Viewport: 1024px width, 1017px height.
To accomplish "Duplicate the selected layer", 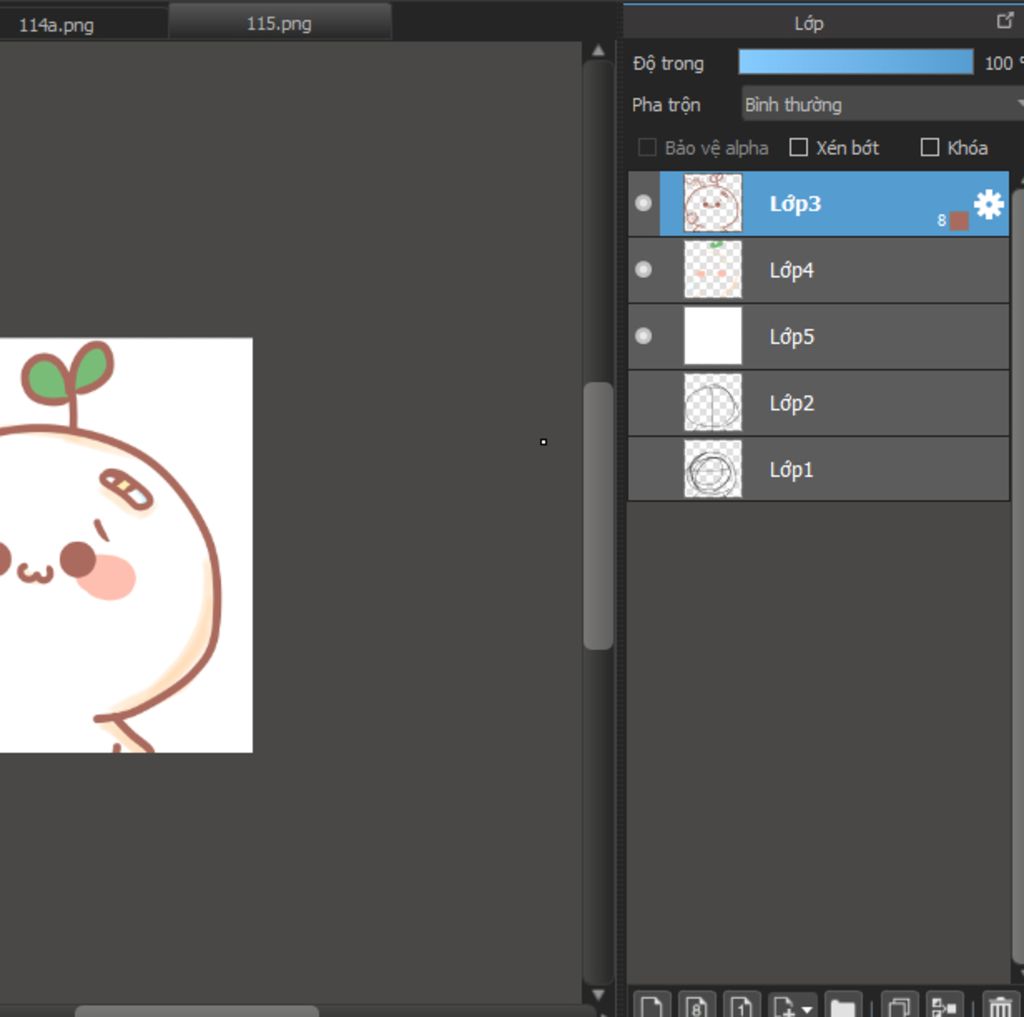I will (899, 1005).
